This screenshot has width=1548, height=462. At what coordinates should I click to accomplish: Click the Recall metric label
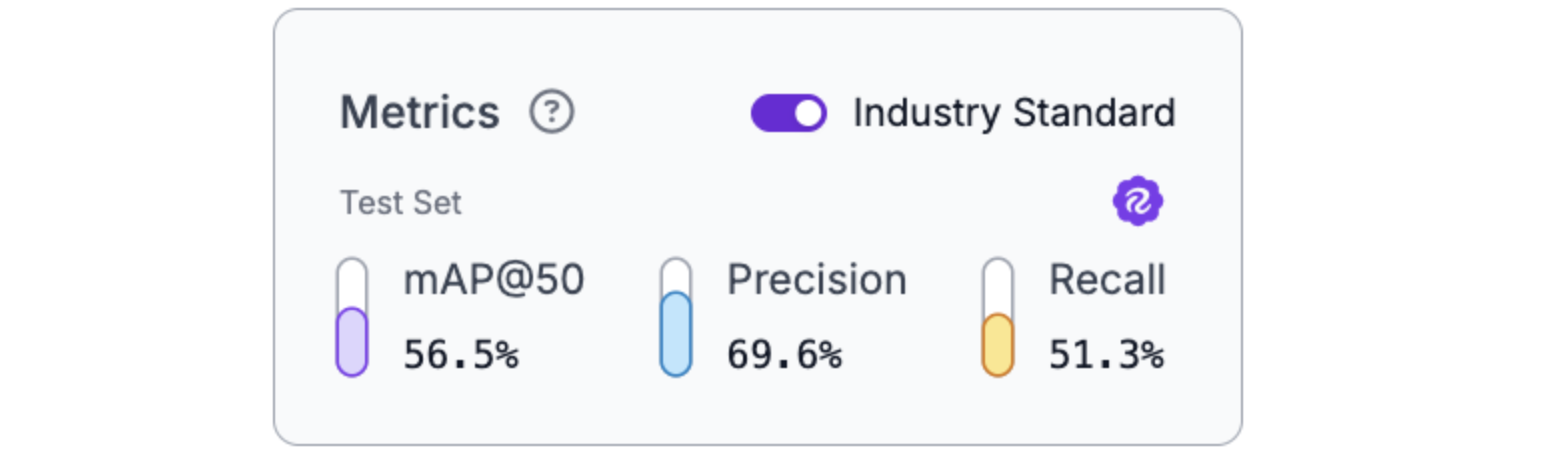tap(1107, 281)
